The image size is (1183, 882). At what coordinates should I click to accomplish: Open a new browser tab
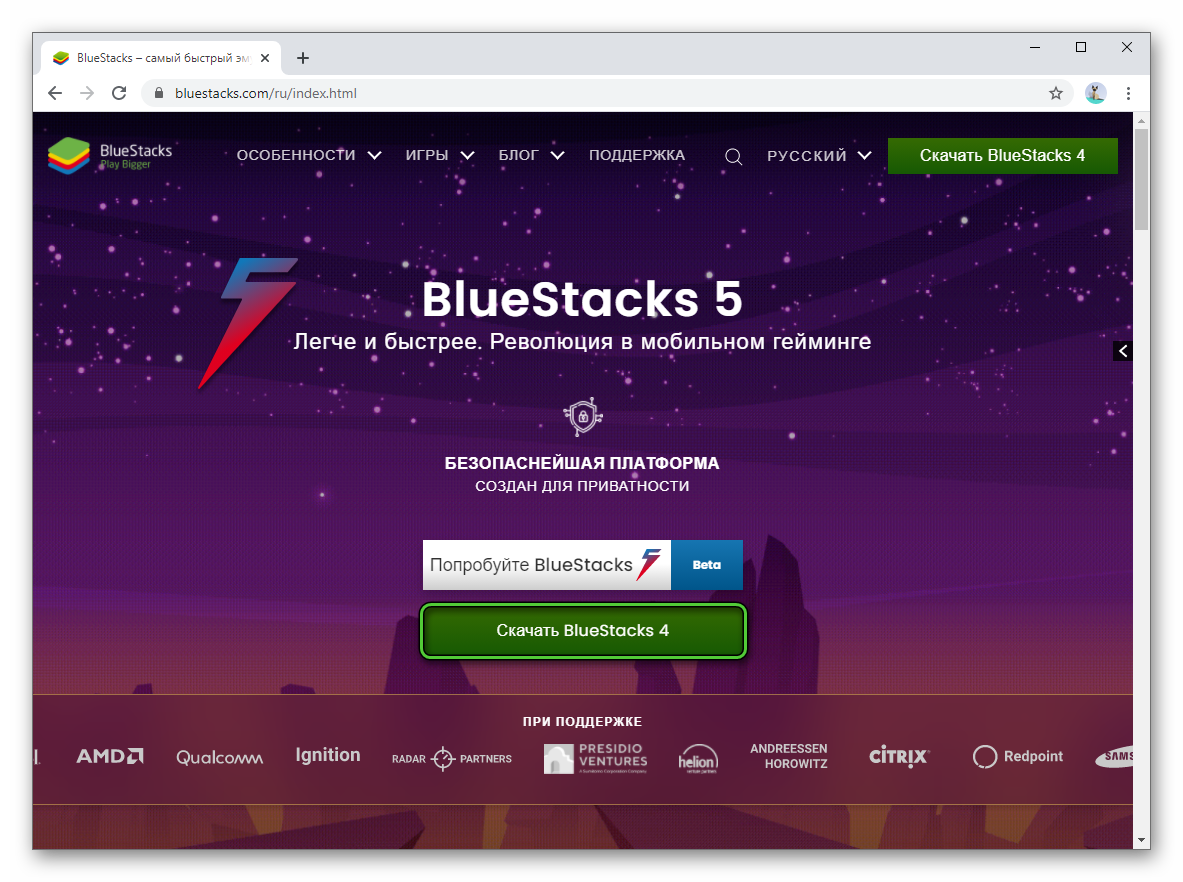click(x=303, y=58)
